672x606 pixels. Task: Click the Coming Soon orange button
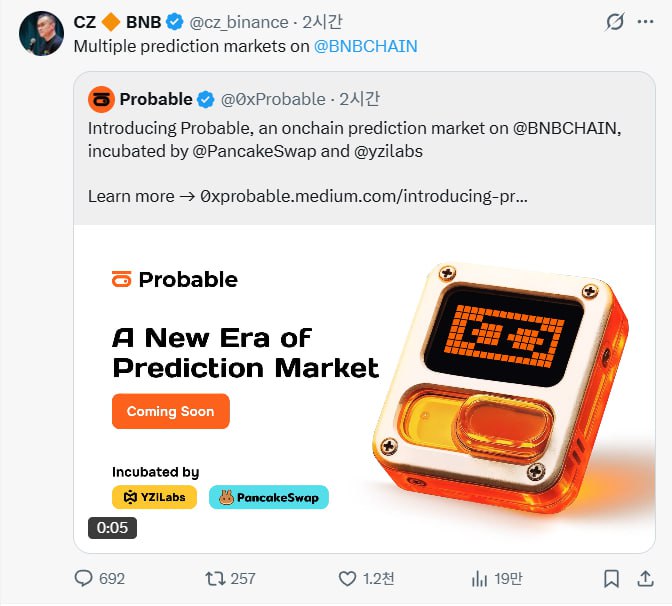click(170, 411)
